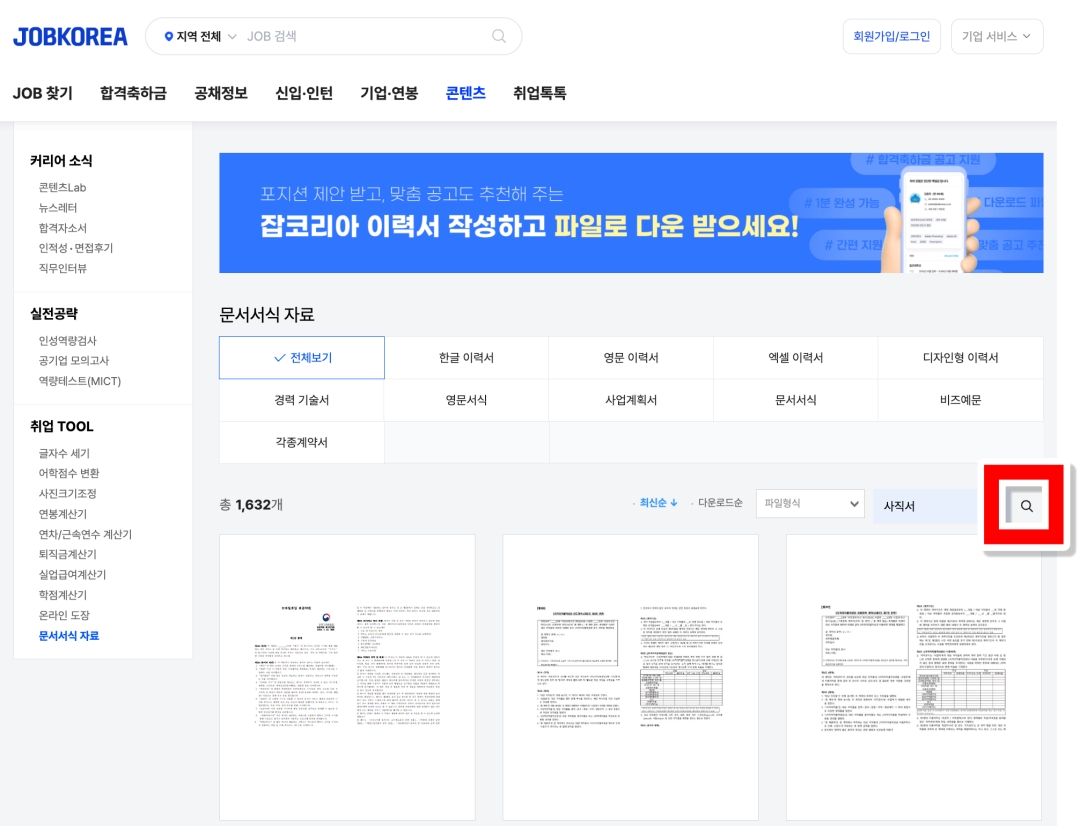Screen dimensions: 1080x826
Task: Open 연차/근속연수 계산기 tool
Action: (85, 534)
